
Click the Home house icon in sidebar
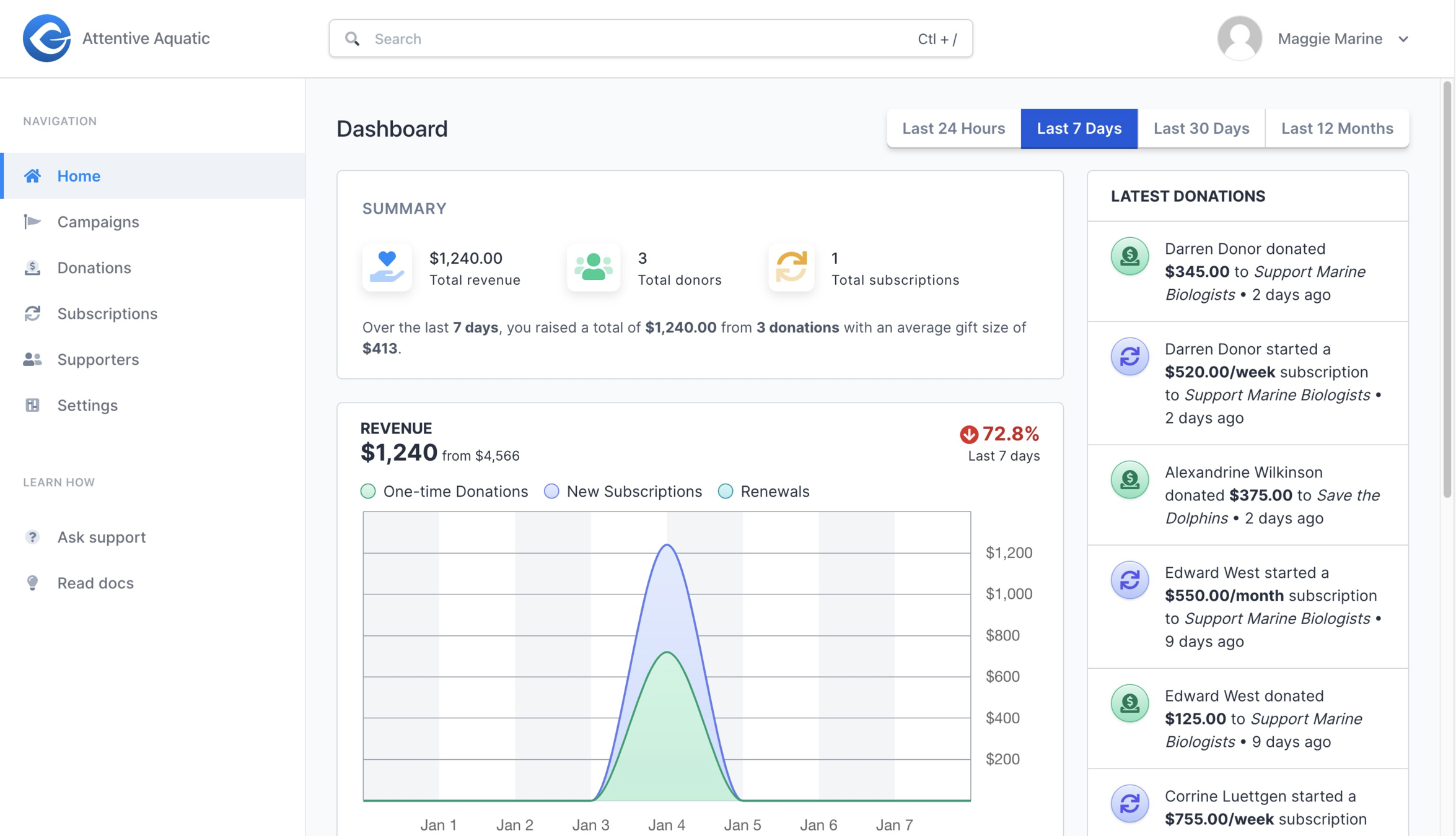32,176
